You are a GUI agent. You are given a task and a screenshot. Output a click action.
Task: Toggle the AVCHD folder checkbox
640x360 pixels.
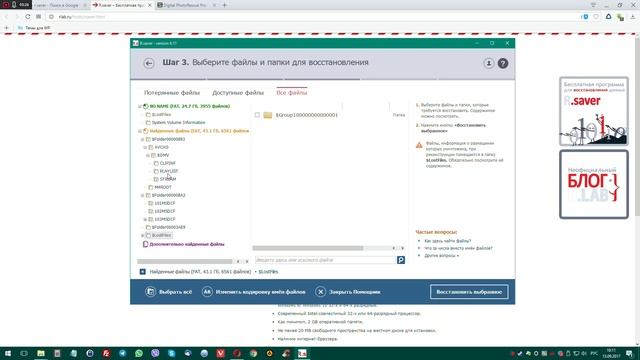(x=151, y=147)
